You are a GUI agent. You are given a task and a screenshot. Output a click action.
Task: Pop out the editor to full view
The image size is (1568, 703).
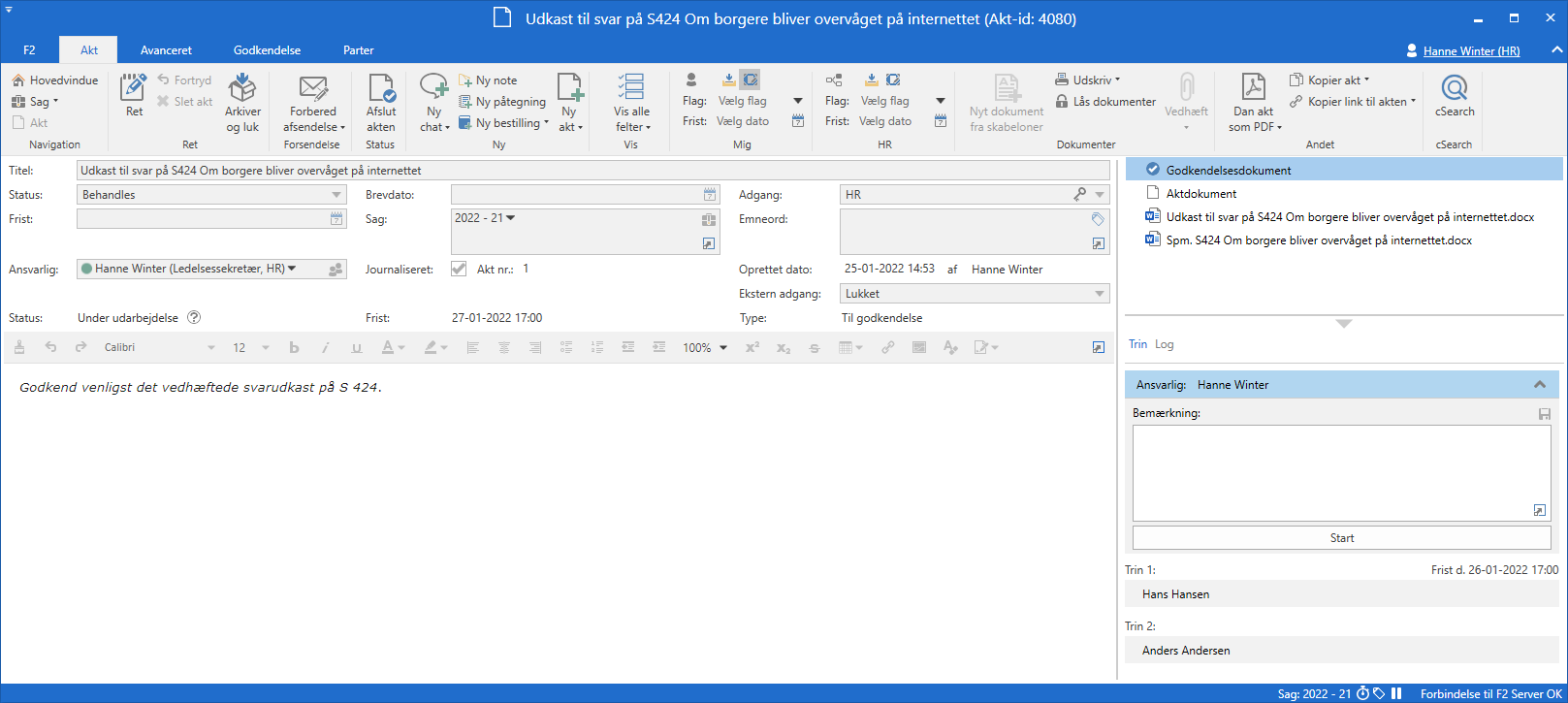[1099, 347]
